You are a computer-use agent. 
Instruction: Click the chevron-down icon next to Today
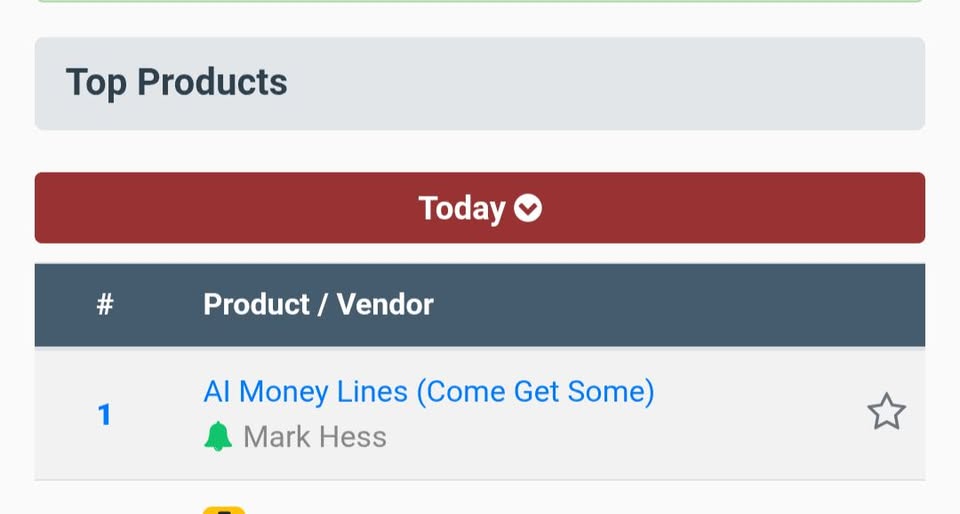click(x=528, y=208)
